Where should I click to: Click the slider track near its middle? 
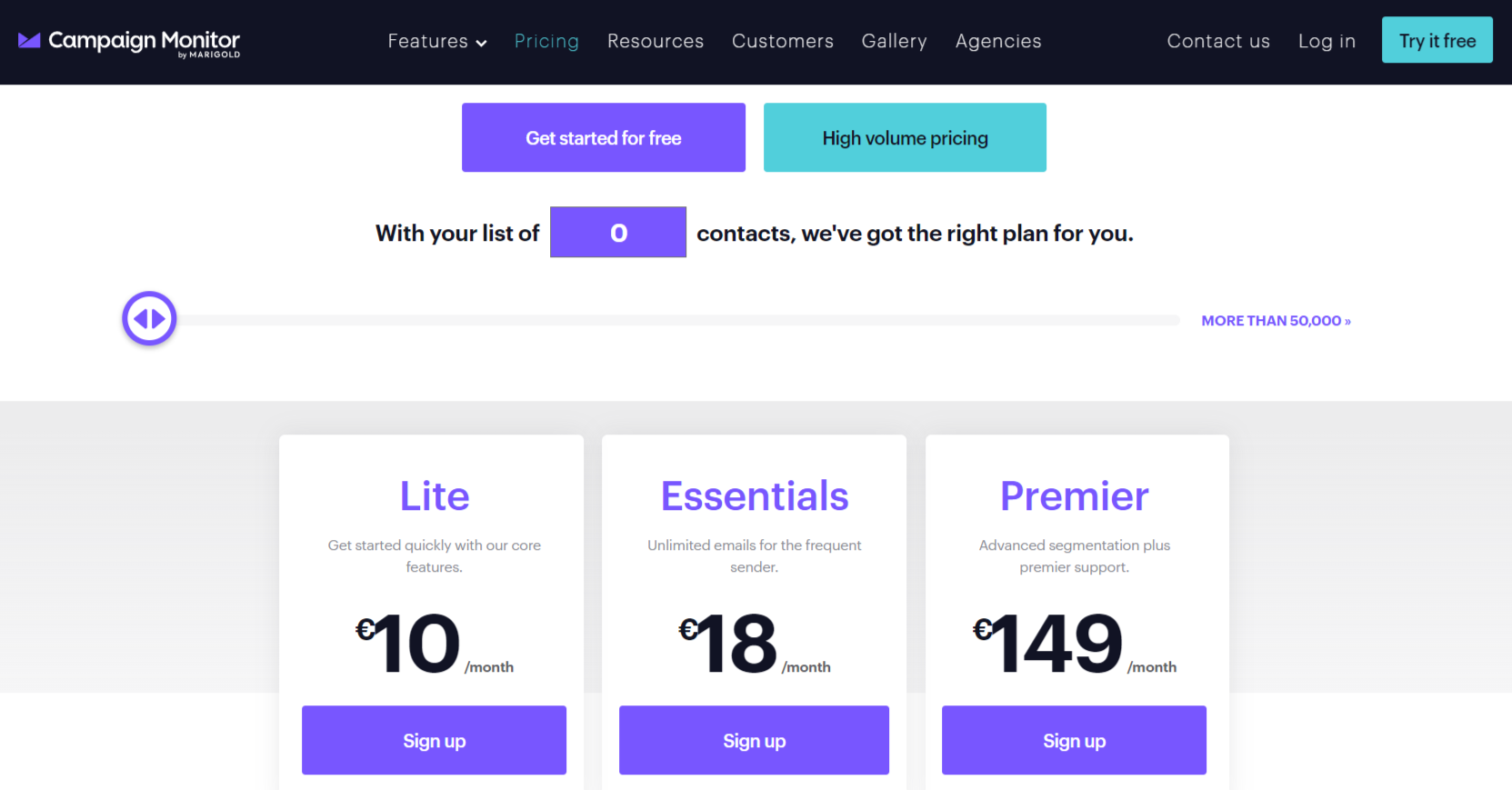[x=677, y=320]
